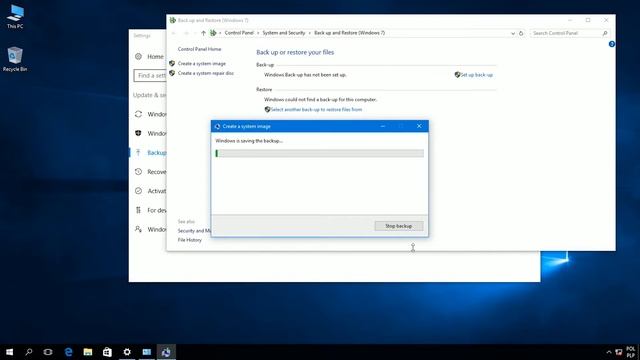Click network icon in system tray
The image size is (640, 360).
click(x=619, y=352)
